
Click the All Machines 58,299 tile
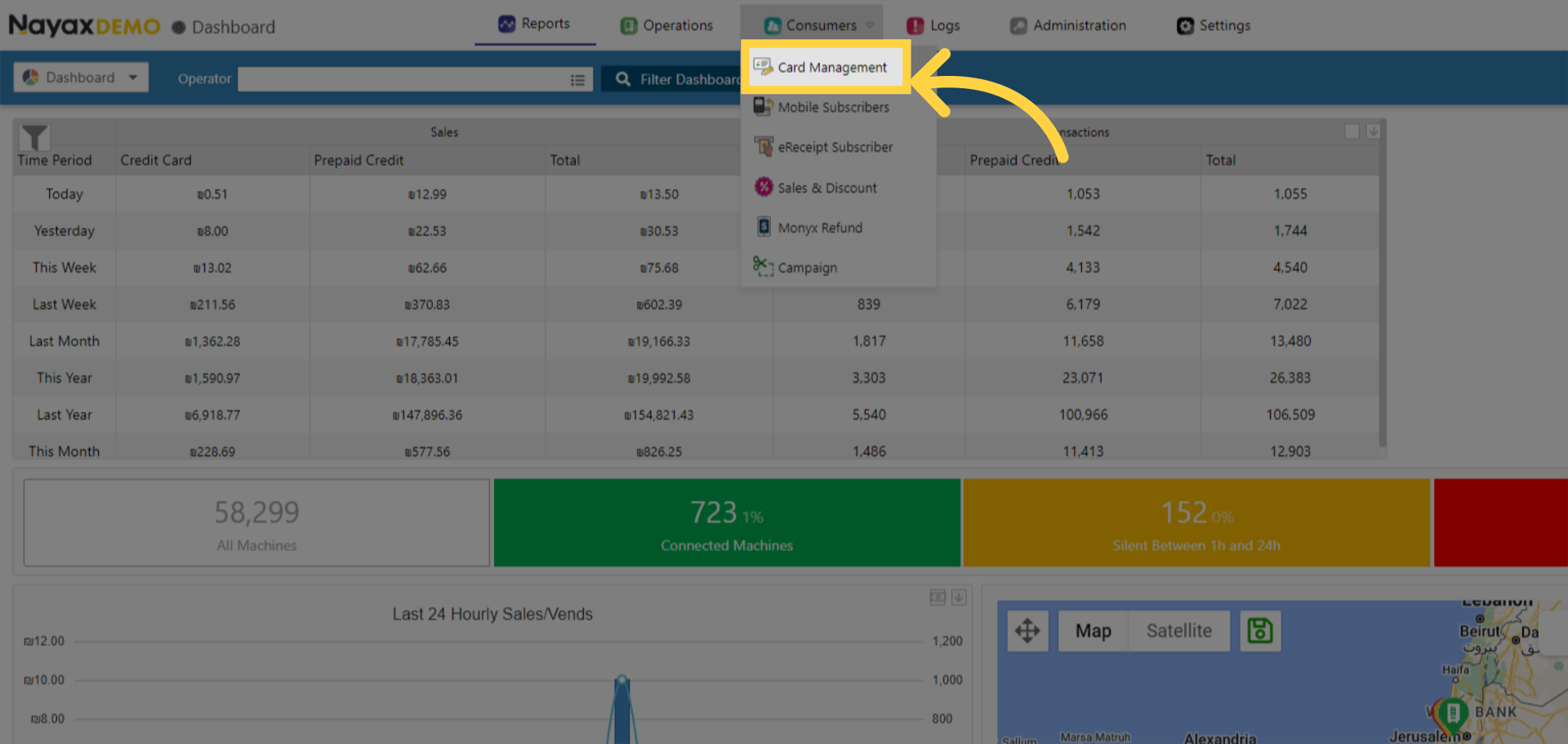click(256, 523)
